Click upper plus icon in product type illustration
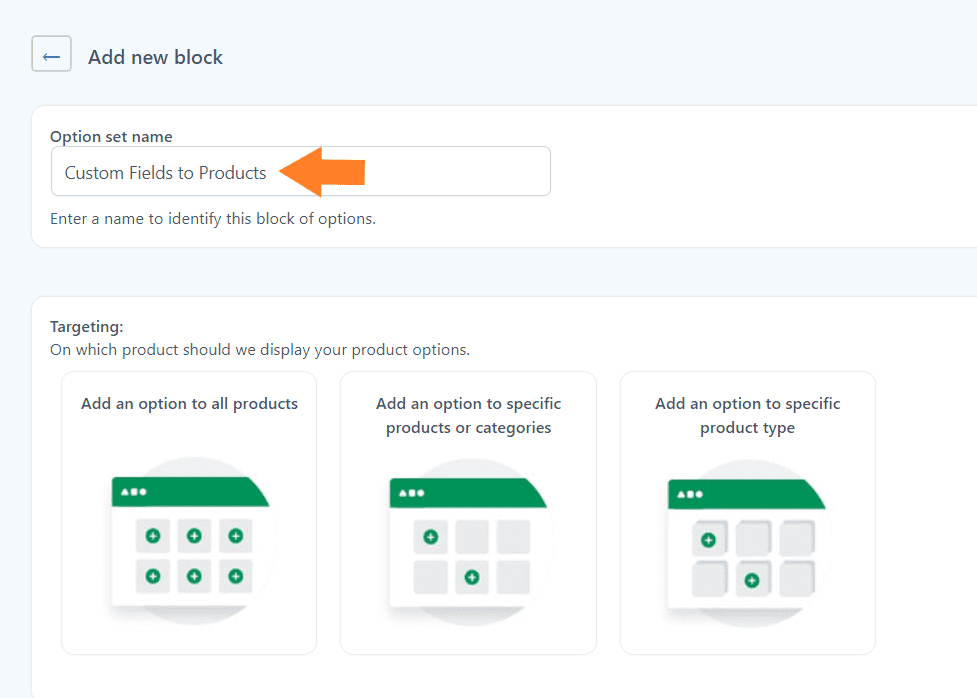Image resolution: width=977 pixels, height=698 pixels. tap(708, 540)
